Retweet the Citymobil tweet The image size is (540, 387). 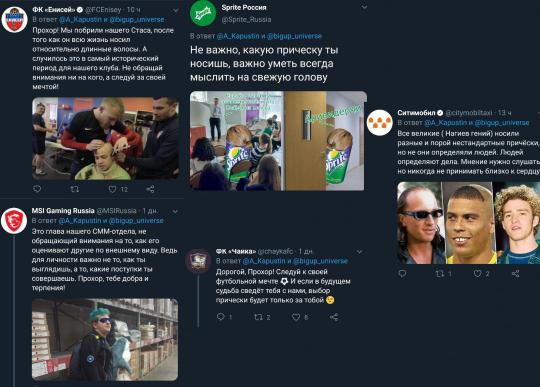(439, 274)
